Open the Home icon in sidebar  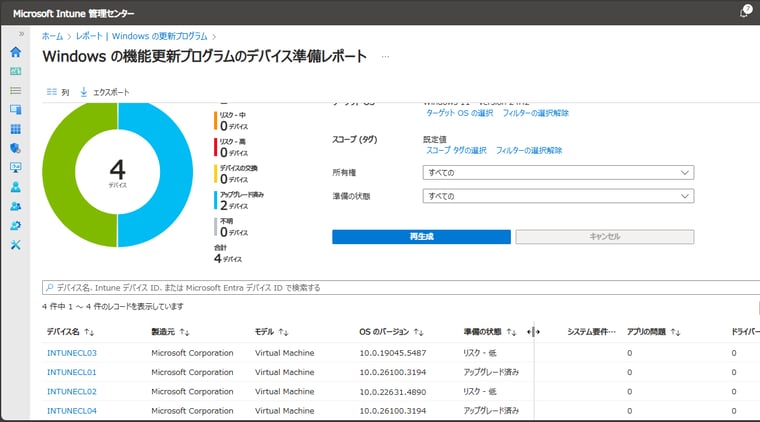16,52
